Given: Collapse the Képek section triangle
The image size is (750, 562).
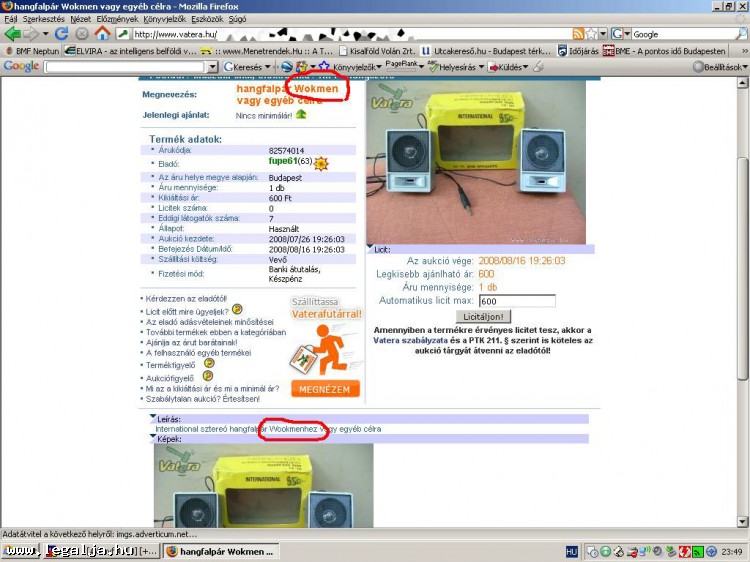Looking at the screenshot, I should tap(153, 437).
